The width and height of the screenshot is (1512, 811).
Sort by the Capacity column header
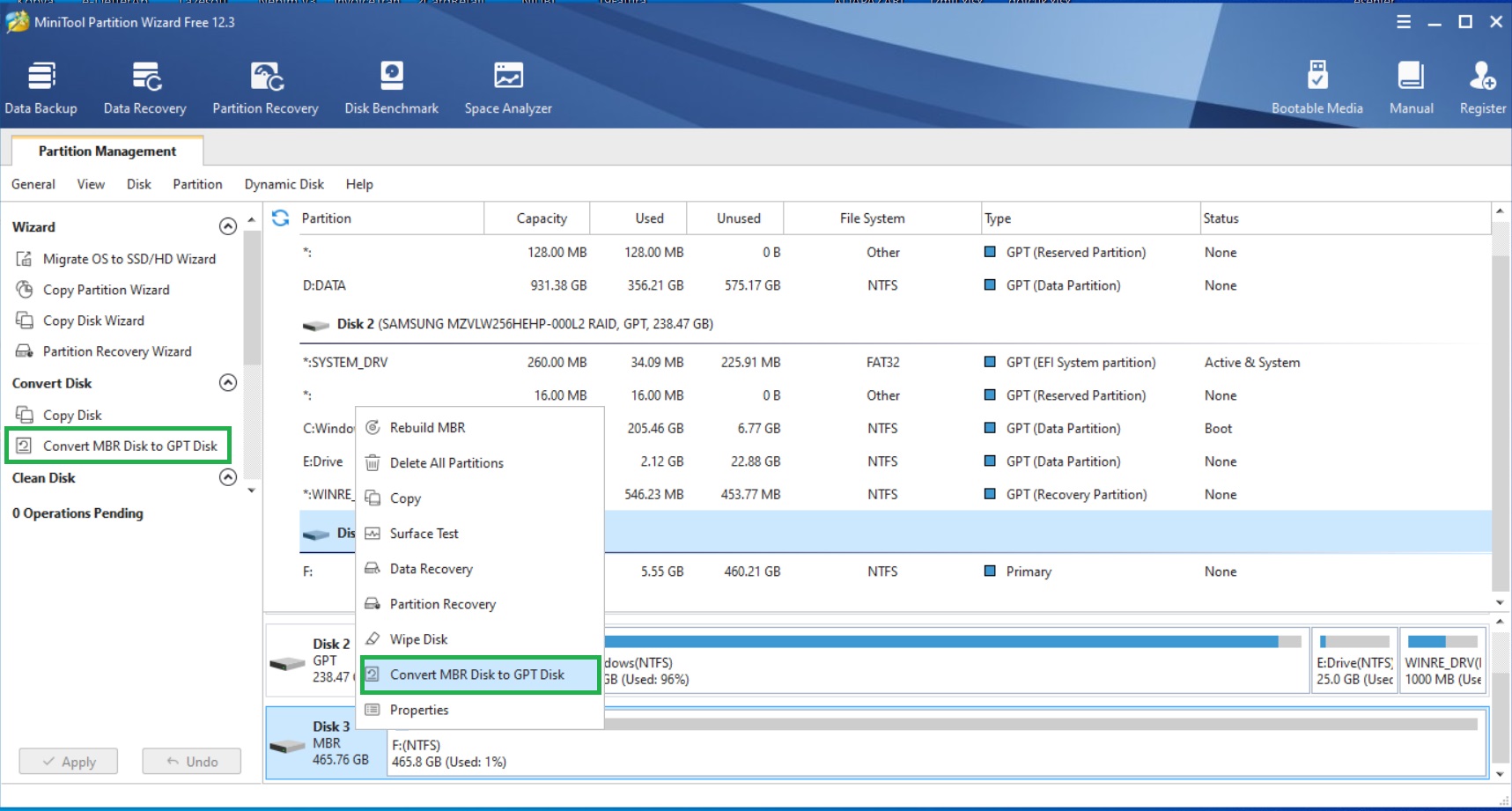pos(541,218)
